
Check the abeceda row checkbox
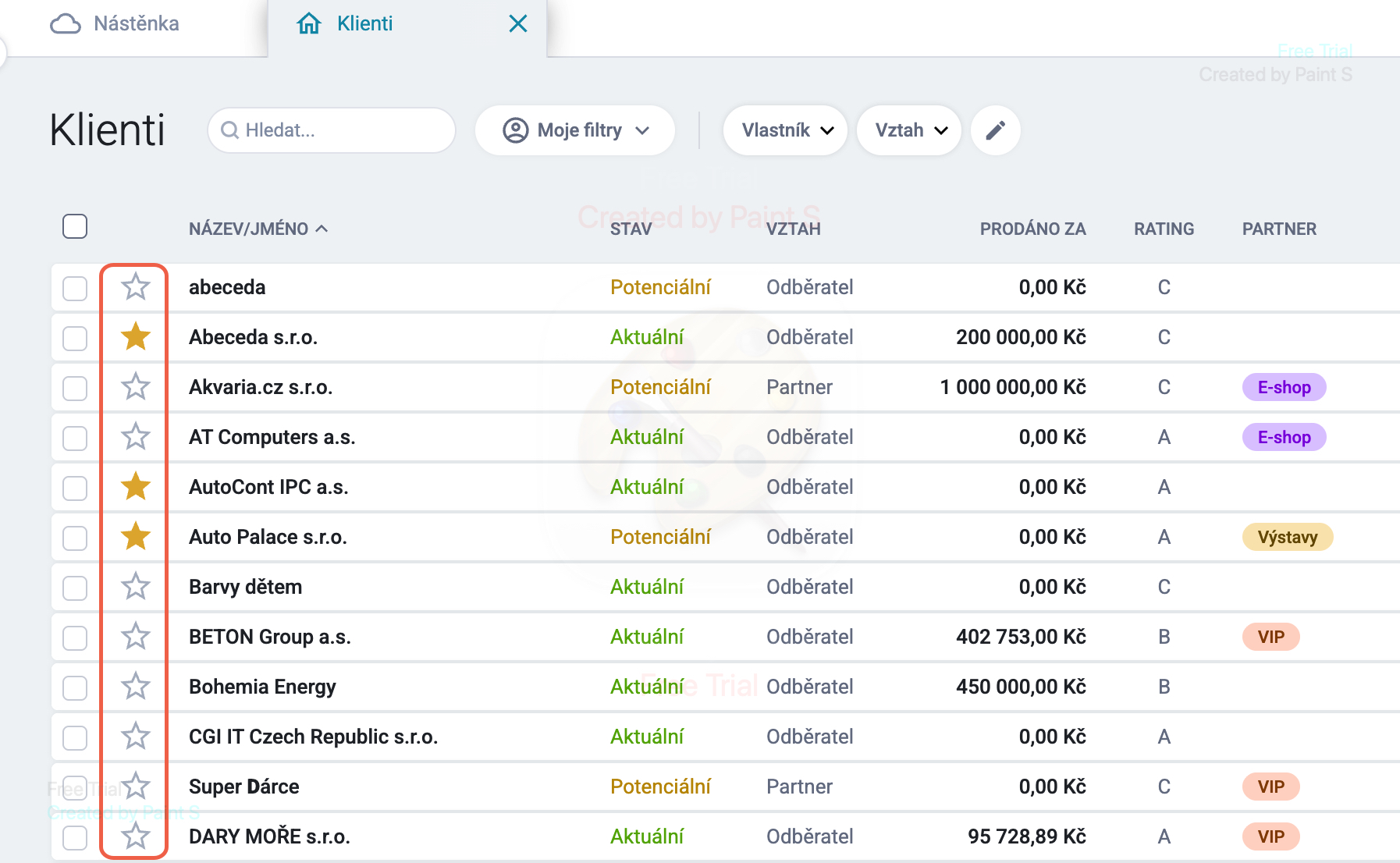point(75,288)
